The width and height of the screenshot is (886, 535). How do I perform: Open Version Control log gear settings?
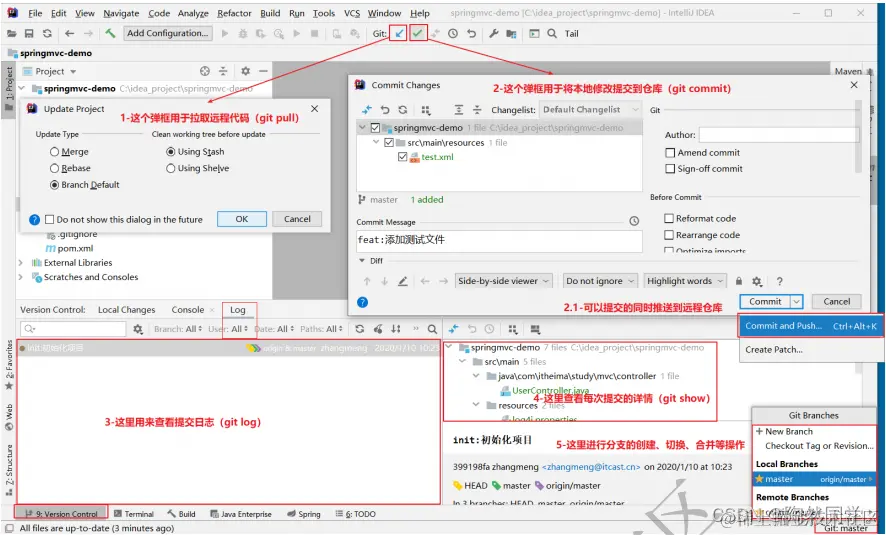pos(138,329)
